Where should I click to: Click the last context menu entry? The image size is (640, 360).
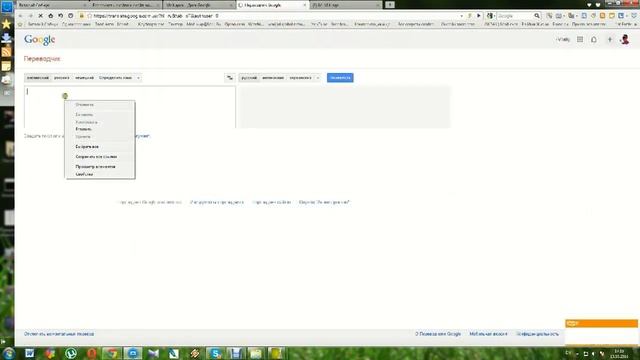click(84, 174)
